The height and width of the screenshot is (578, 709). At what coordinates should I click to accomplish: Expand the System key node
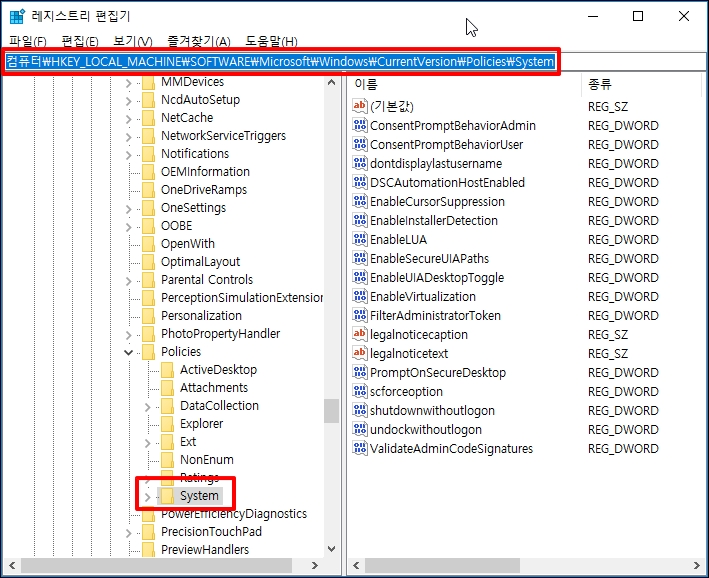click(147, 497)
